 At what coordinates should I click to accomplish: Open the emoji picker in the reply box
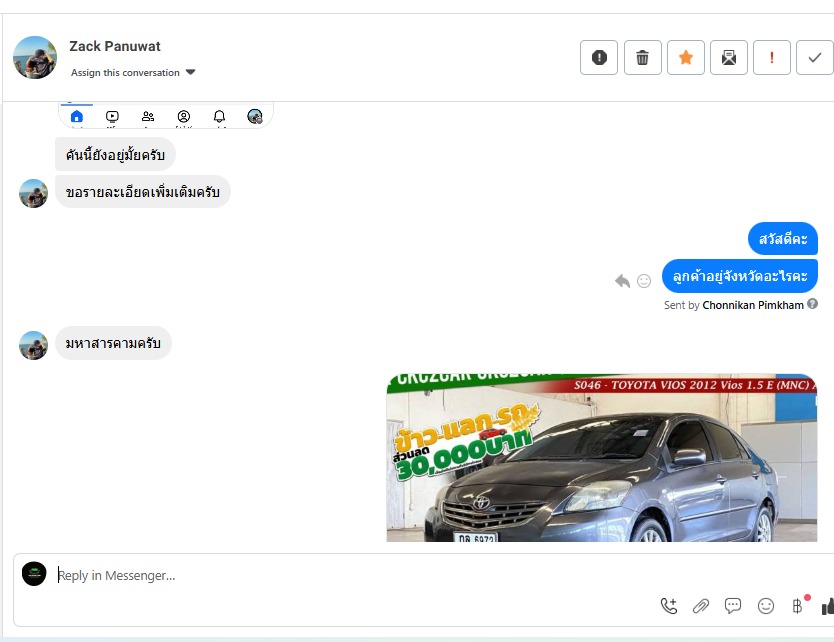766,606
